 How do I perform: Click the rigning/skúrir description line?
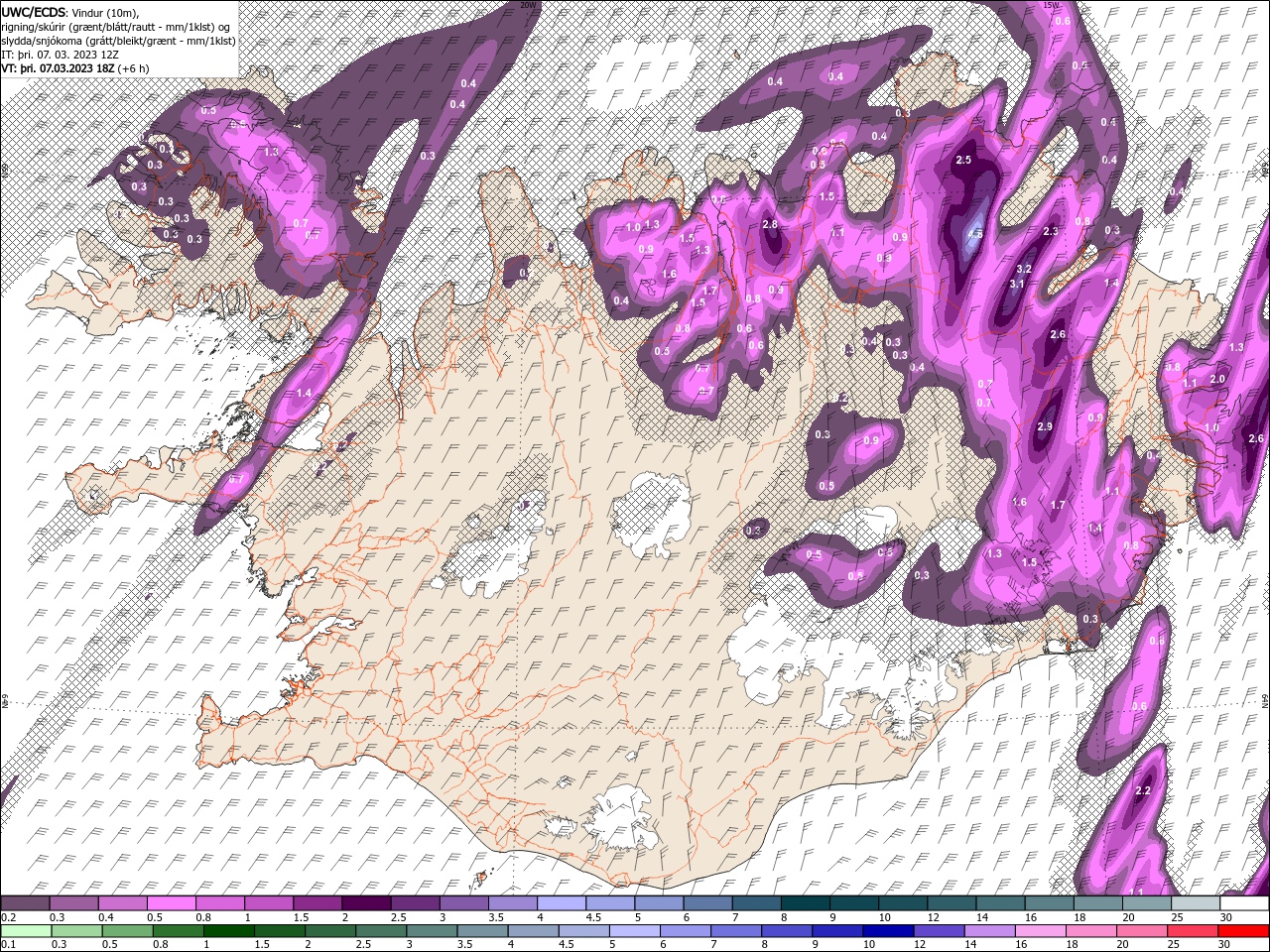[115, 26]
